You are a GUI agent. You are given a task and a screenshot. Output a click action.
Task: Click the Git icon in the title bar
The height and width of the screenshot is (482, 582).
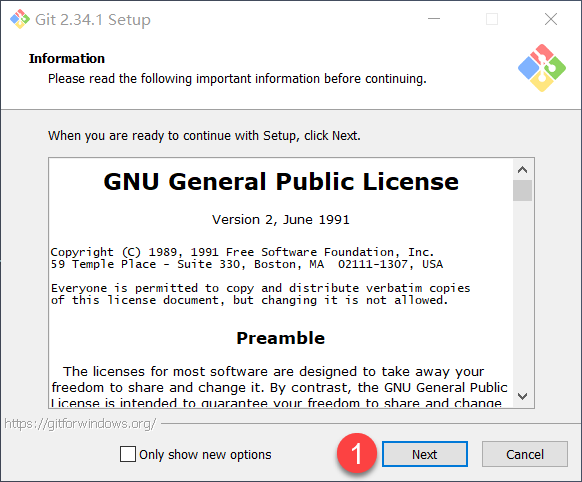(19, 19)
